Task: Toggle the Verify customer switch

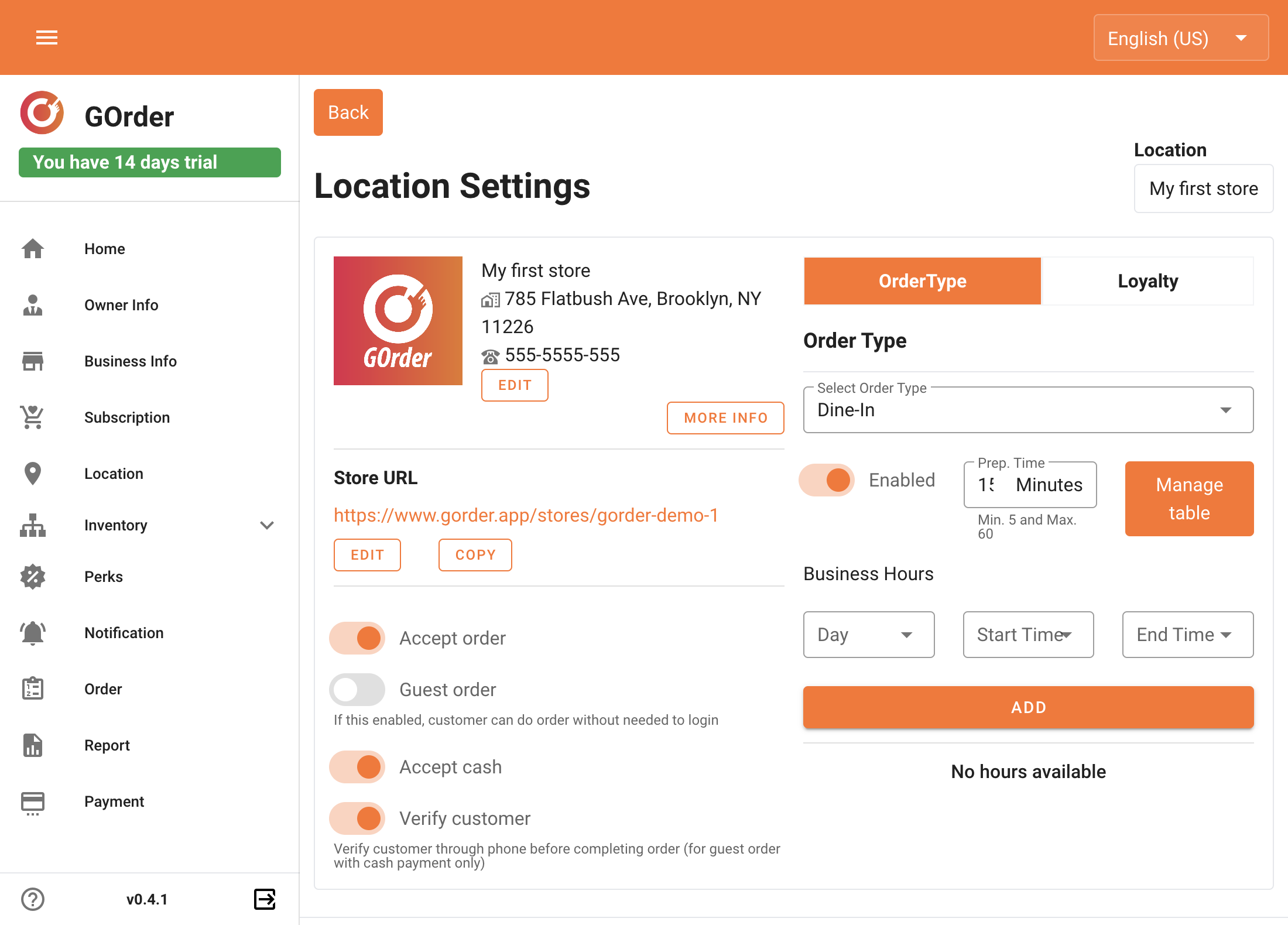Action: click(357, 818)
